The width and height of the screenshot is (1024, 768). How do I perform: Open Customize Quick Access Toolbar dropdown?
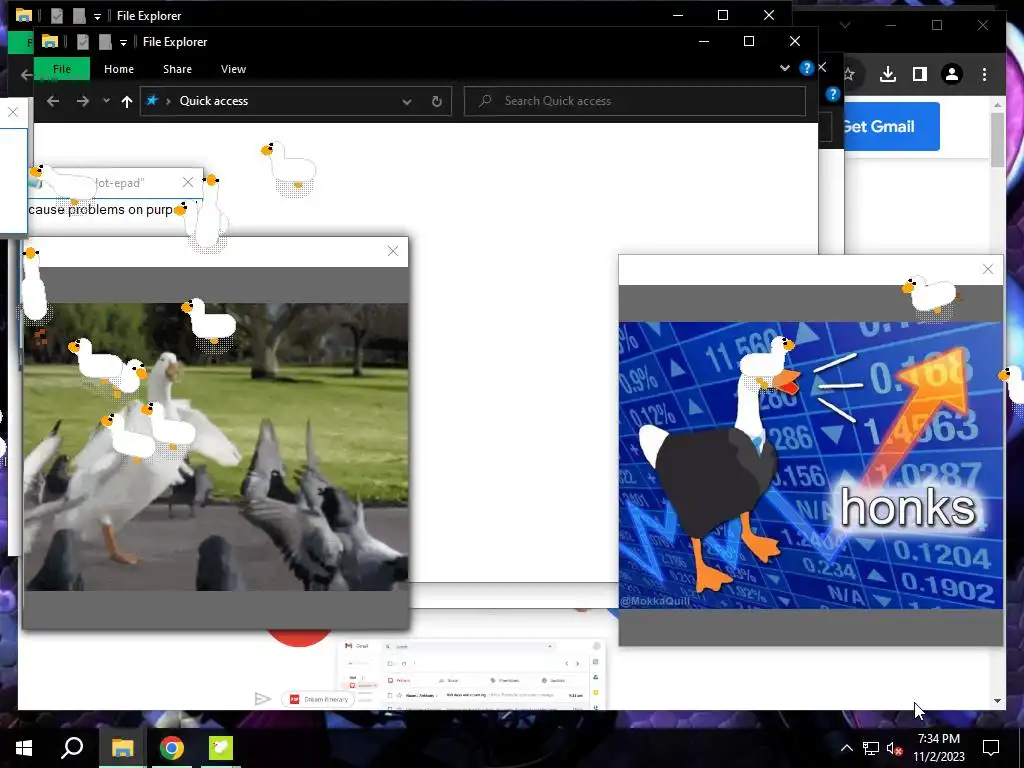pos(123,42)
